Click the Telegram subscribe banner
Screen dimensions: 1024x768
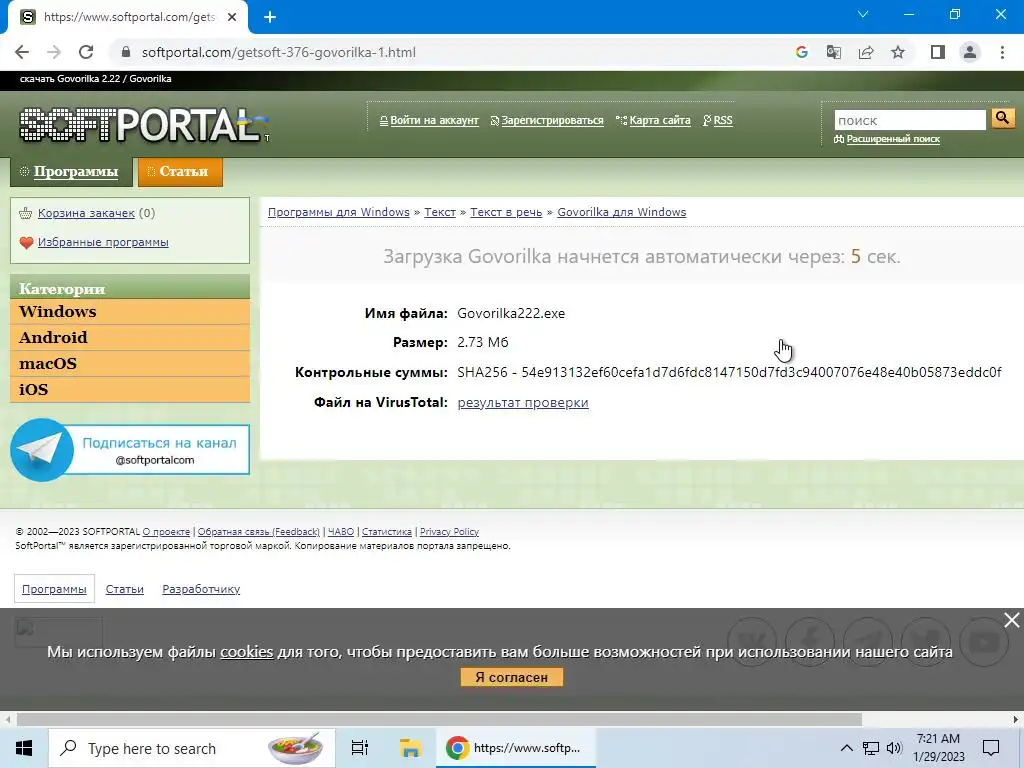pos(130,450)
